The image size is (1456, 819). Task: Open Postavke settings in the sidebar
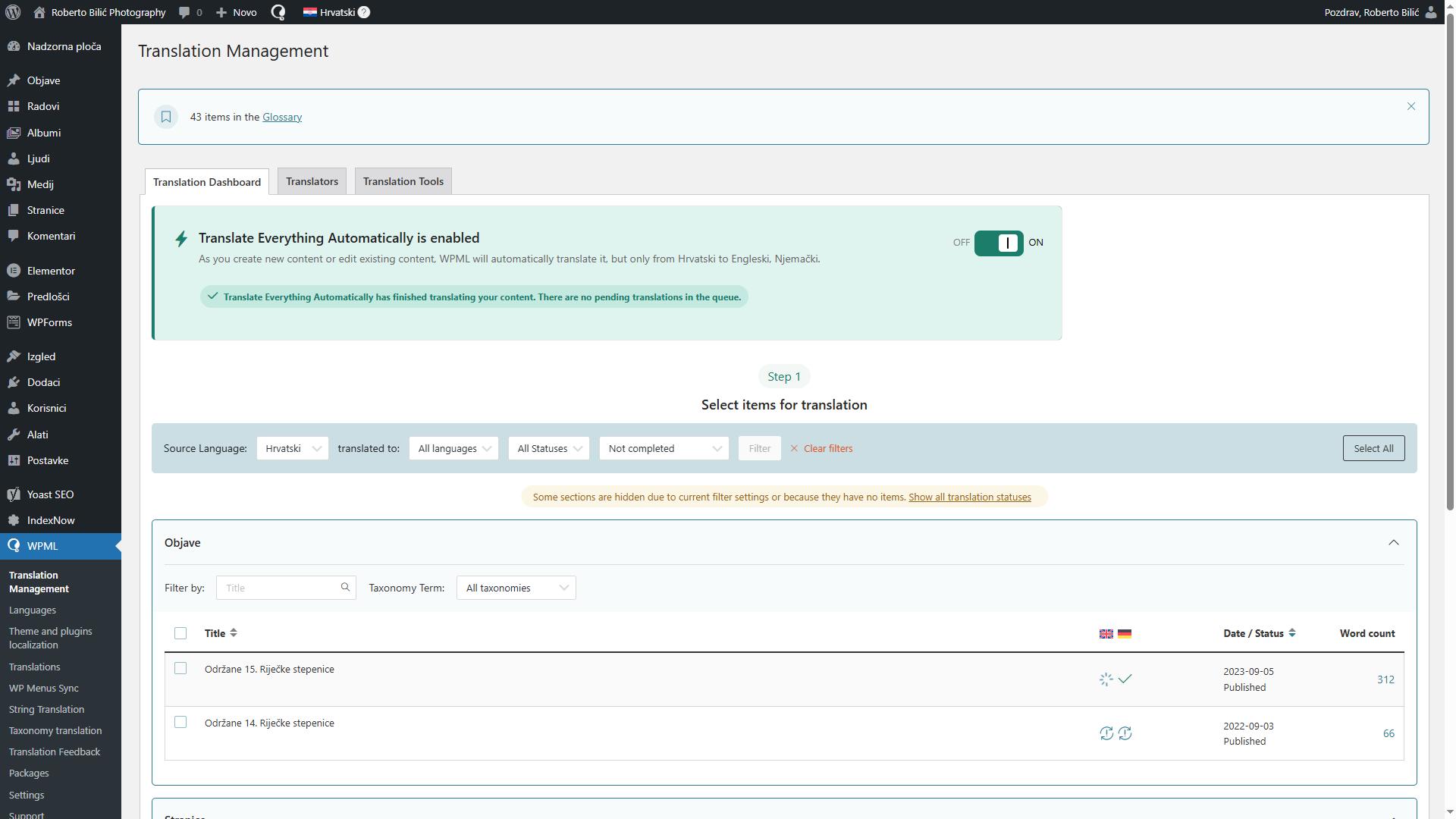point(61,460)
